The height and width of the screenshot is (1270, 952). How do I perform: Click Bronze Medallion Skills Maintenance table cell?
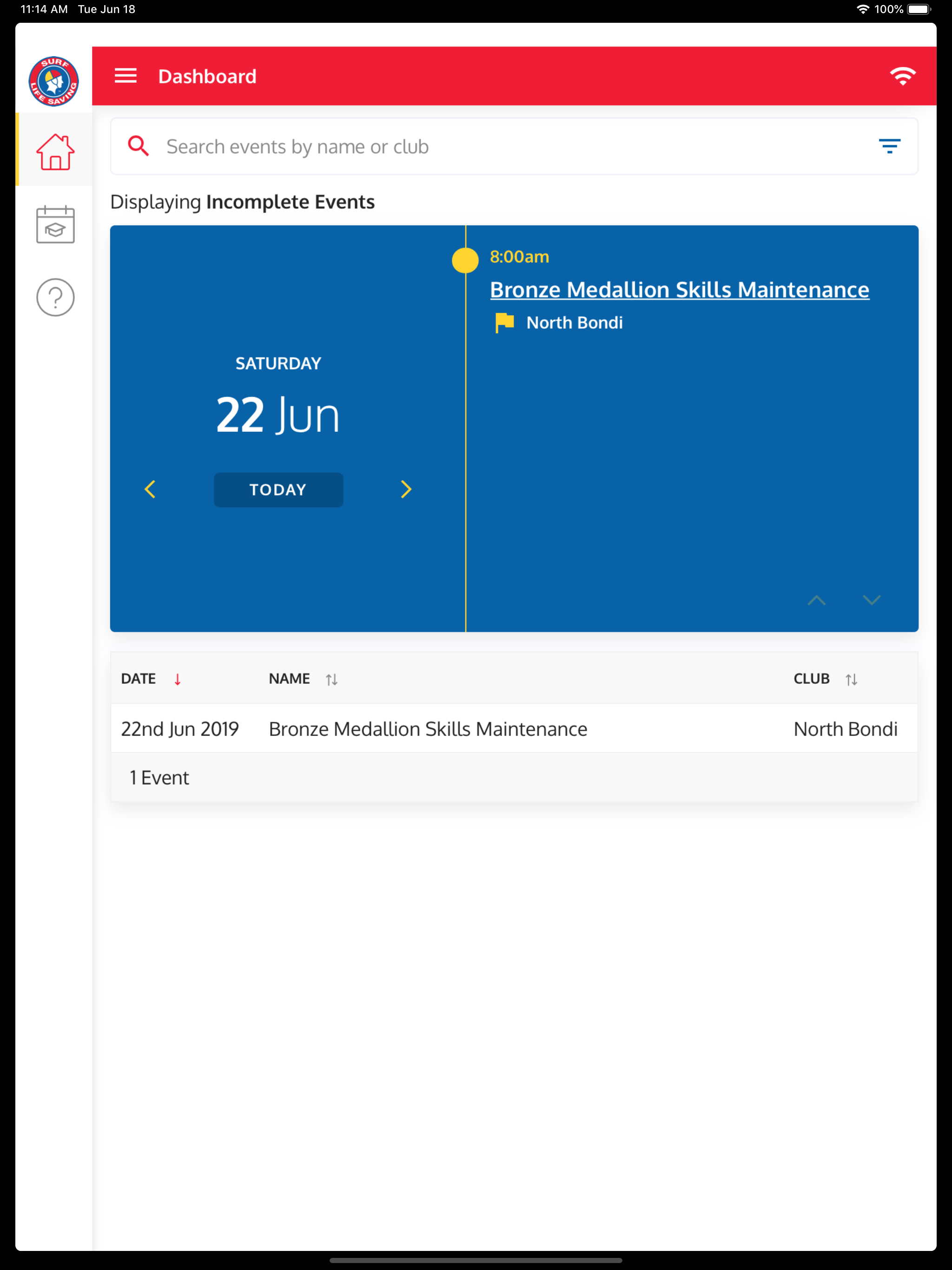click(428, 728)
